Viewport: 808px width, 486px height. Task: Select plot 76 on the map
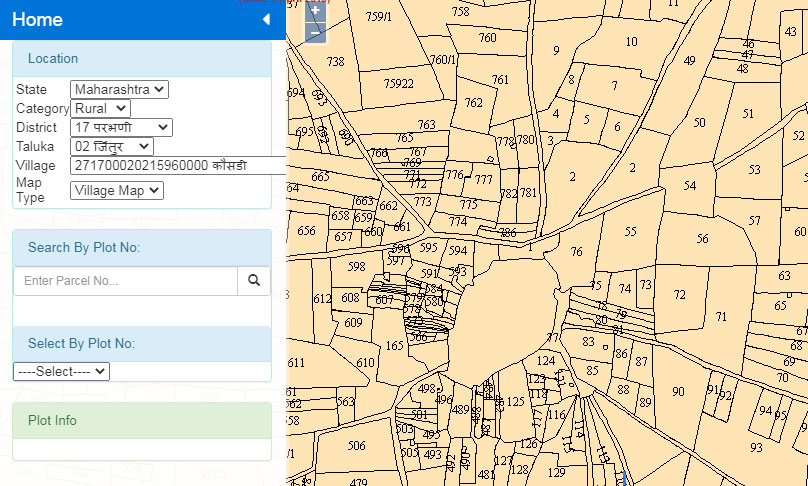coord(576,252)
